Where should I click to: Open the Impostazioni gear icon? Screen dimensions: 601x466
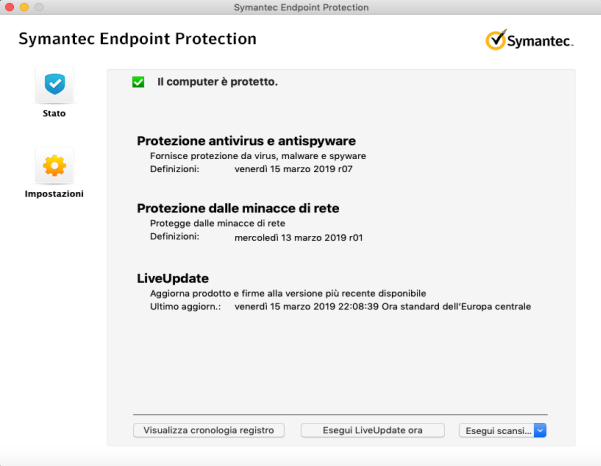click(54, 166)
